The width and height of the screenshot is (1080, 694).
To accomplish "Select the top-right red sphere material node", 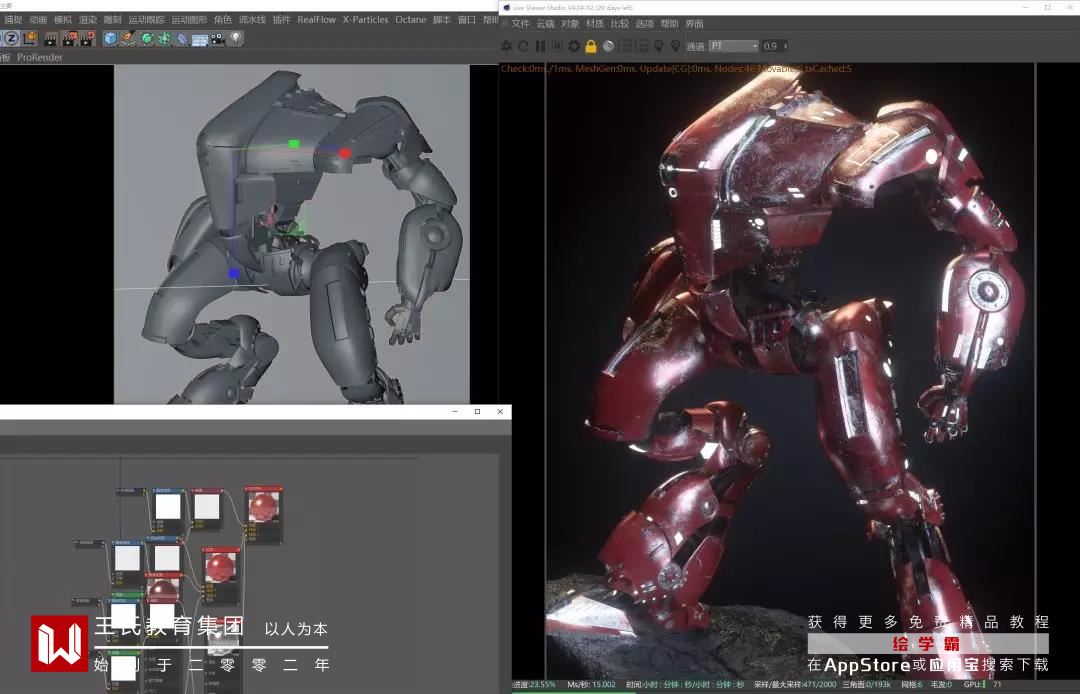I will point(265,506).
